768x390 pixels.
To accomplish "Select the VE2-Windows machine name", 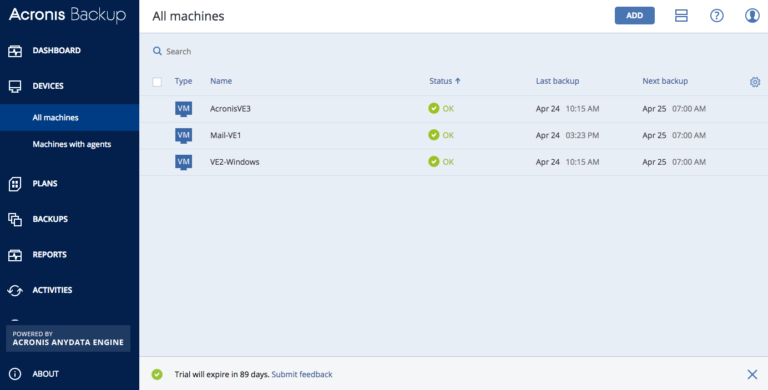I will pyautogui.click(x=235, y=162).
